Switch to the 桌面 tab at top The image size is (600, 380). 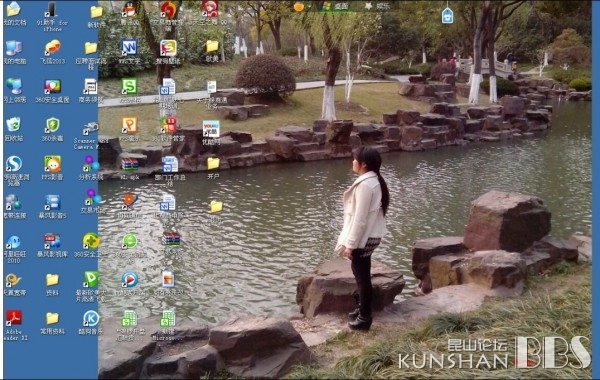coord(336,6)
